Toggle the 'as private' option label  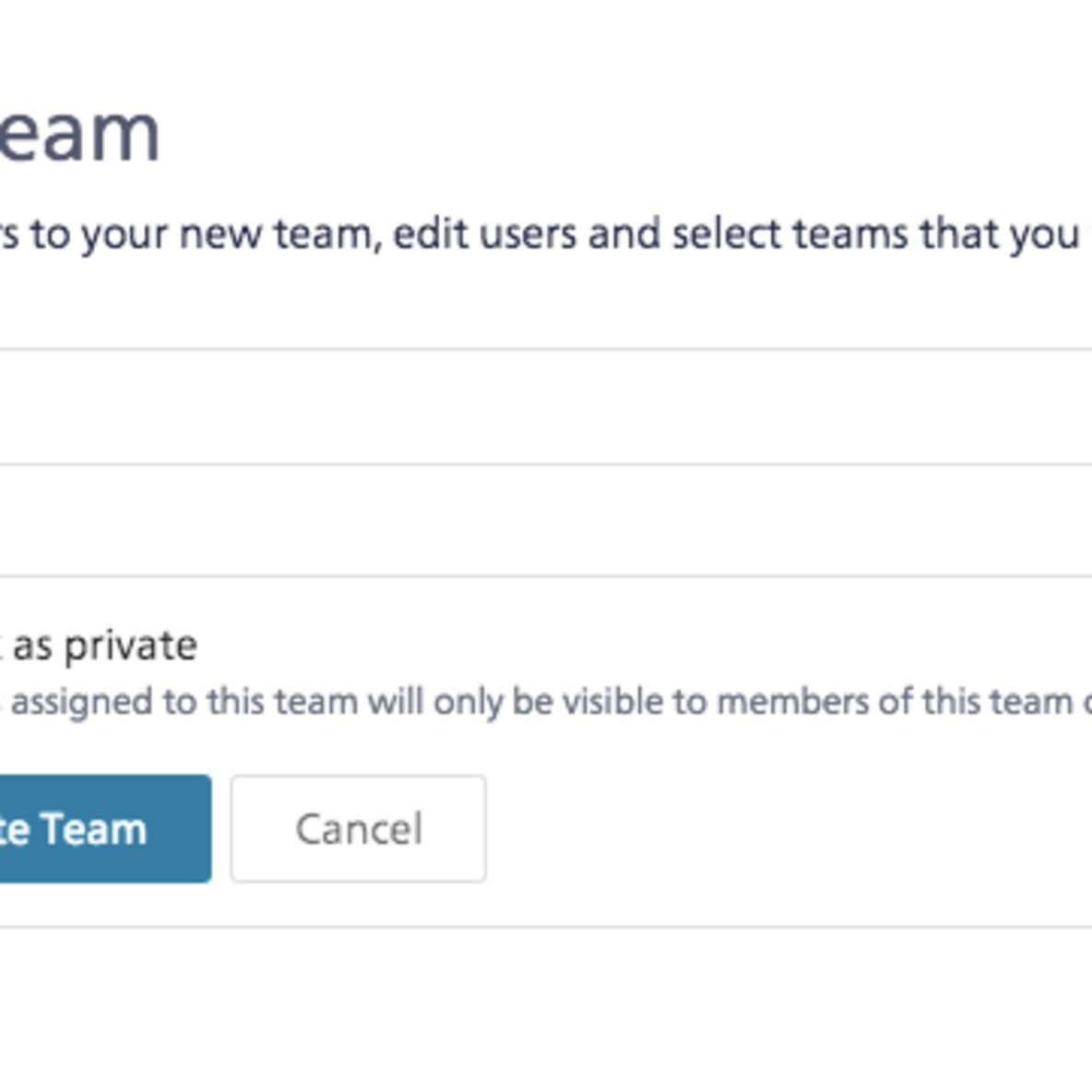[x=104, y=647]
